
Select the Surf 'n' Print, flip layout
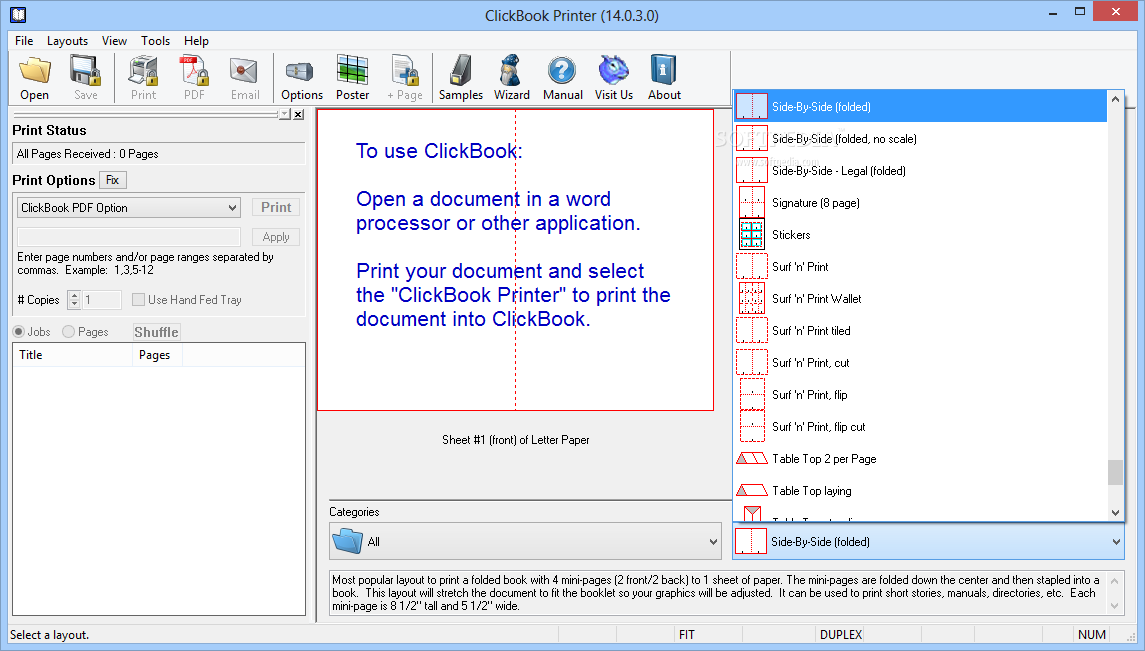920,394
